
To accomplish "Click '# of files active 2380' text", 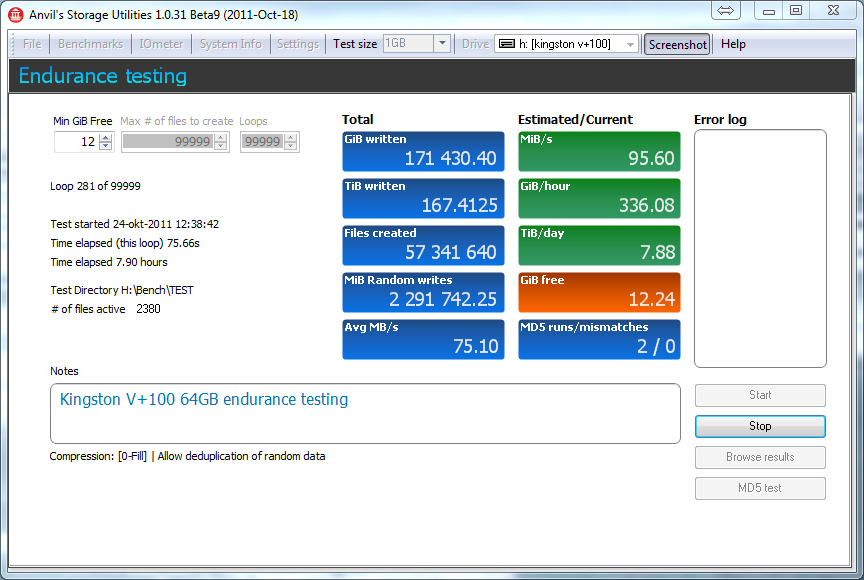I will click(105, 309).
